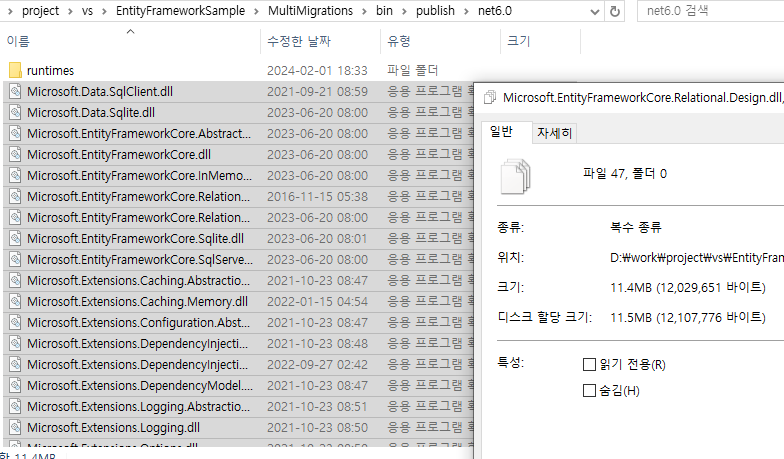The image size is (784, 459).
Task: Expand chevron between vs and EntityFrameworkSample
Action: 104,11
